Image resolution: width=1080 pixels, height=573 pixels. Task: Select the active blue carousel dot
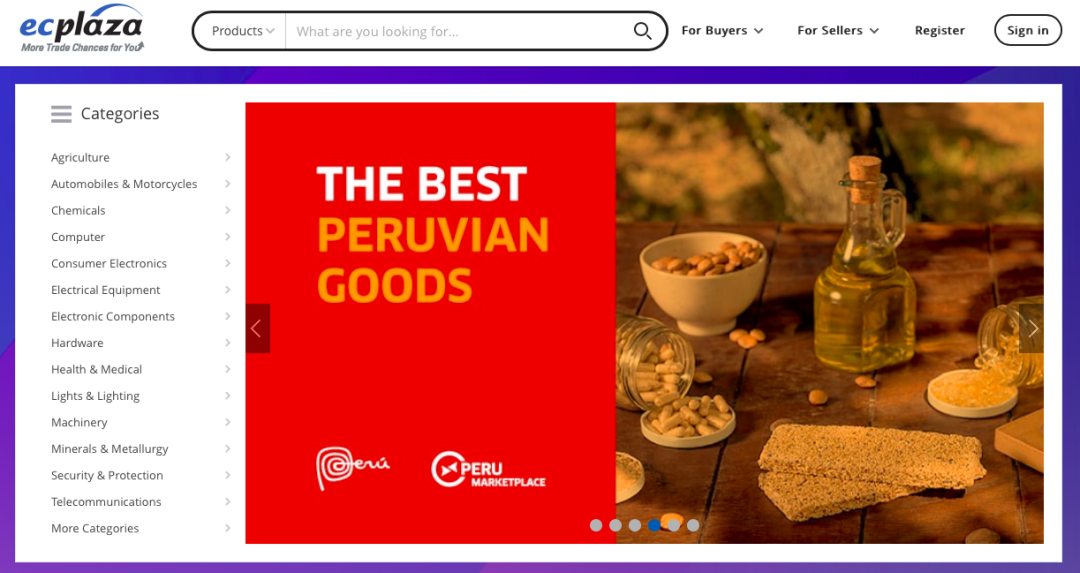pos(654,525)
